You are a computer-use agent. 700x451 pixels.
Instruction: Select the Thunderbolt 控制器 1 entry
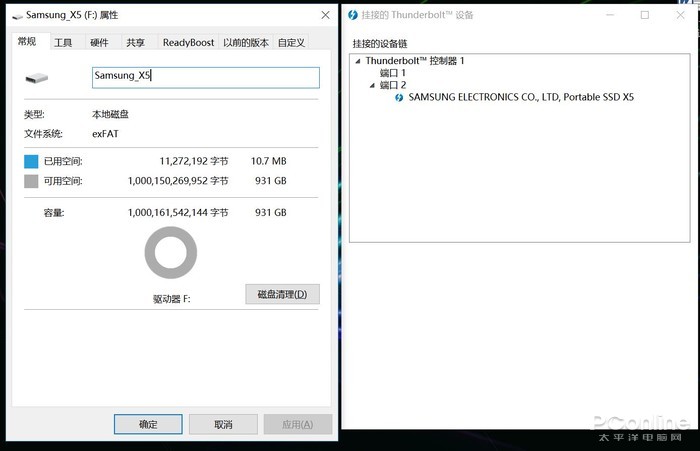(x=415, y=61)
